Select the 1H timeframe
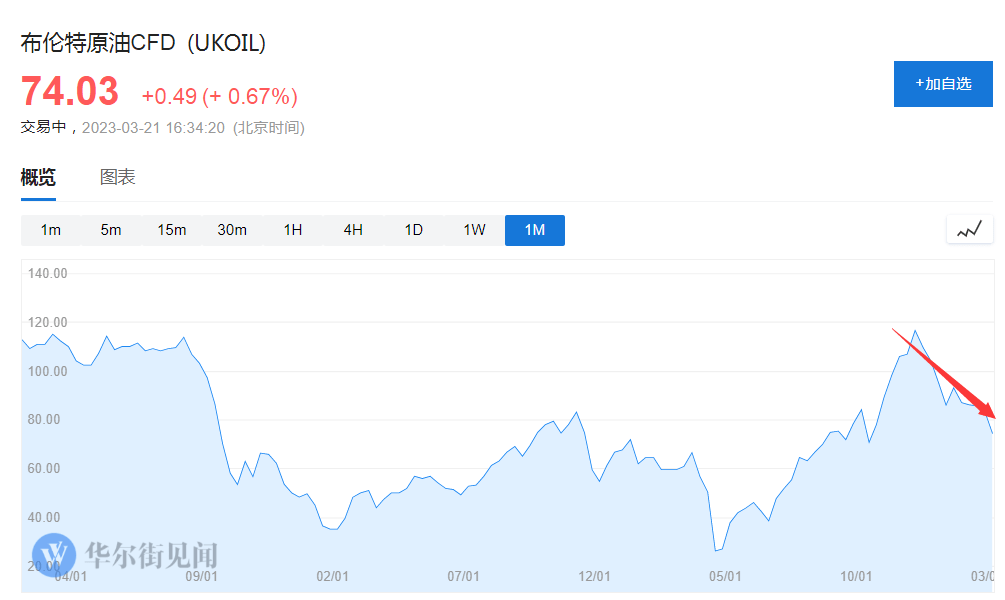1005x600 pixels. [293, 230]
